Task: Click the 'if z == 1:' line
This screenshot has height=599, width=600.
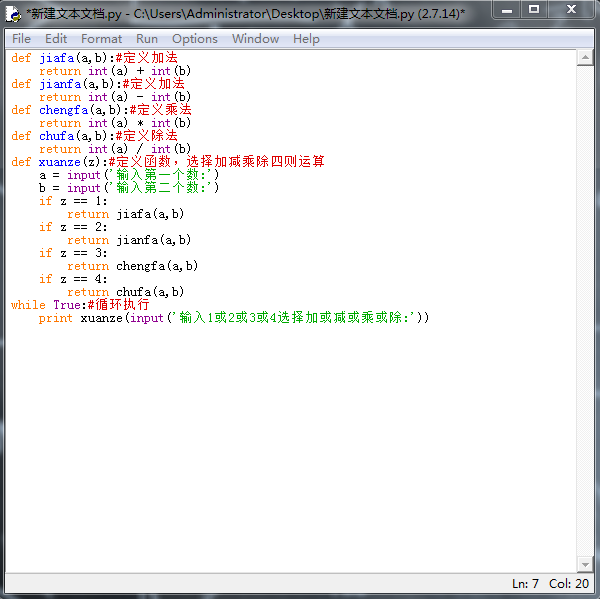Action: pos(73,201)
